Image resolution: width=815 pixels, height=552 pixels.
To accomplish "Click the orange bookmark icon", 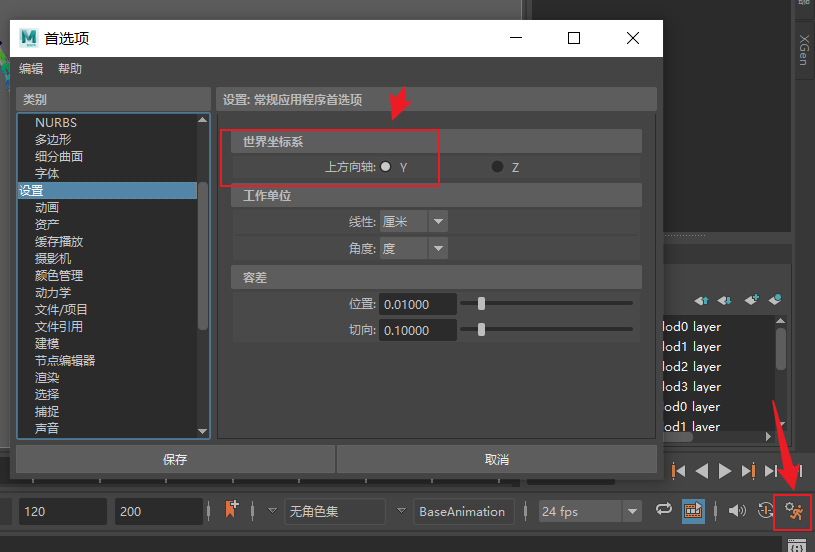I will (x=231, y=509).
